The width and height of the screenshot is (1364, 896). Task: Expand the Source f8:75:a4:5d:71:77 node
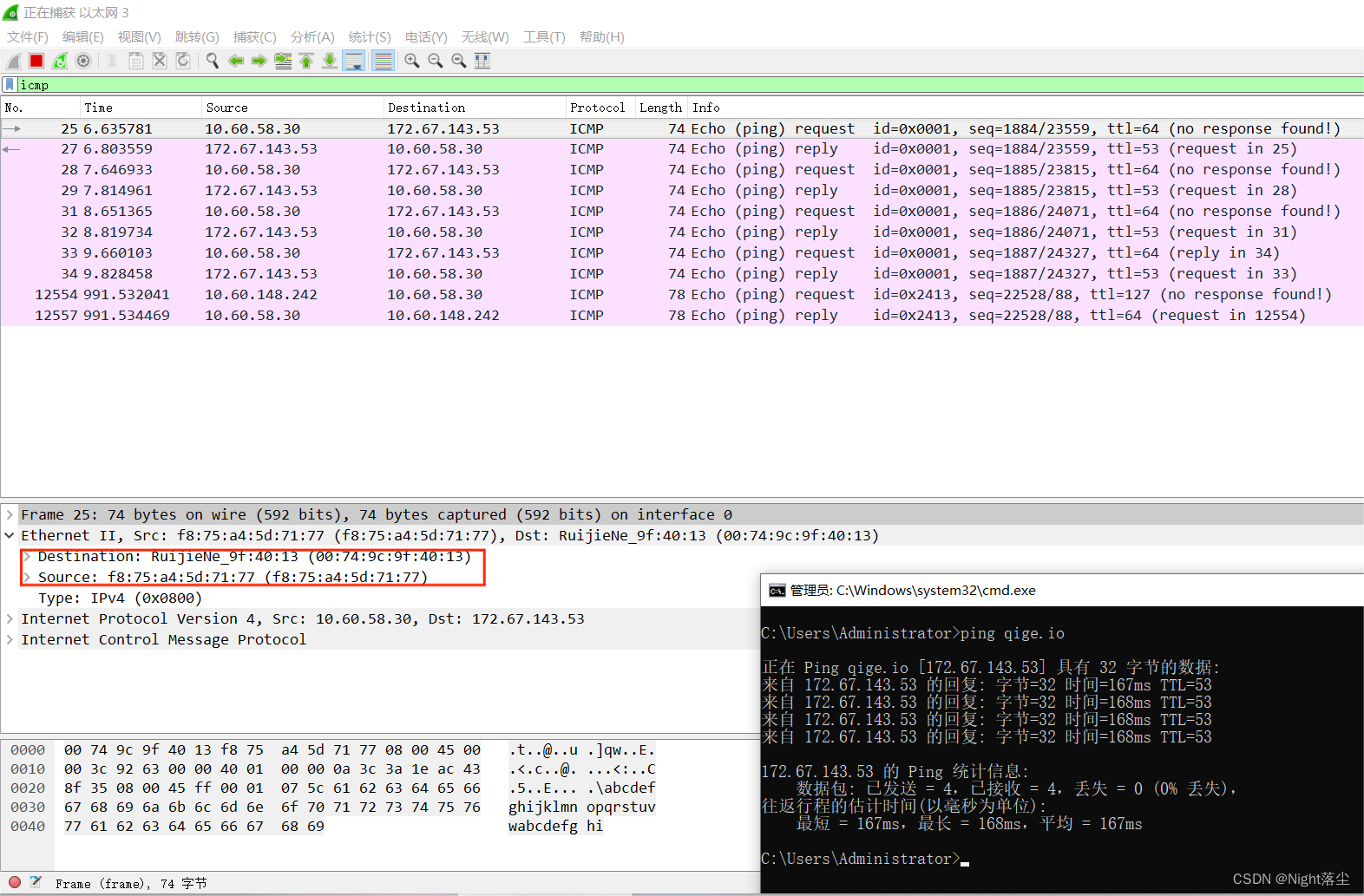pyautogui.click(x=27, y=577)
